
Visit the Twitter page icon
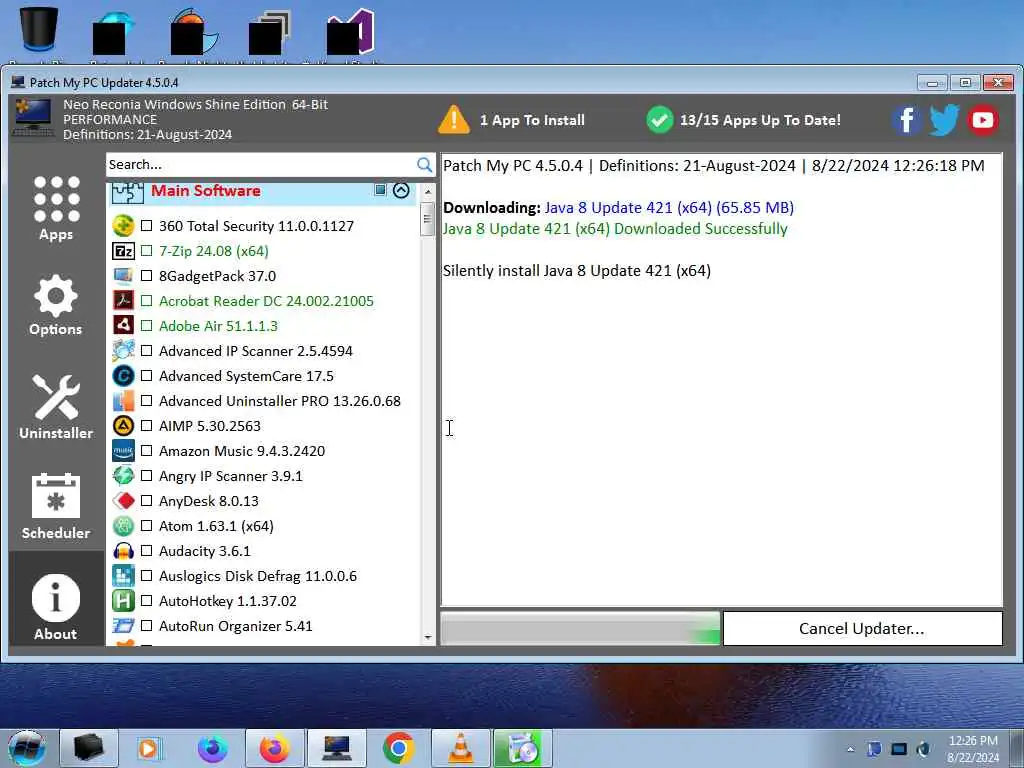[944, 120]
